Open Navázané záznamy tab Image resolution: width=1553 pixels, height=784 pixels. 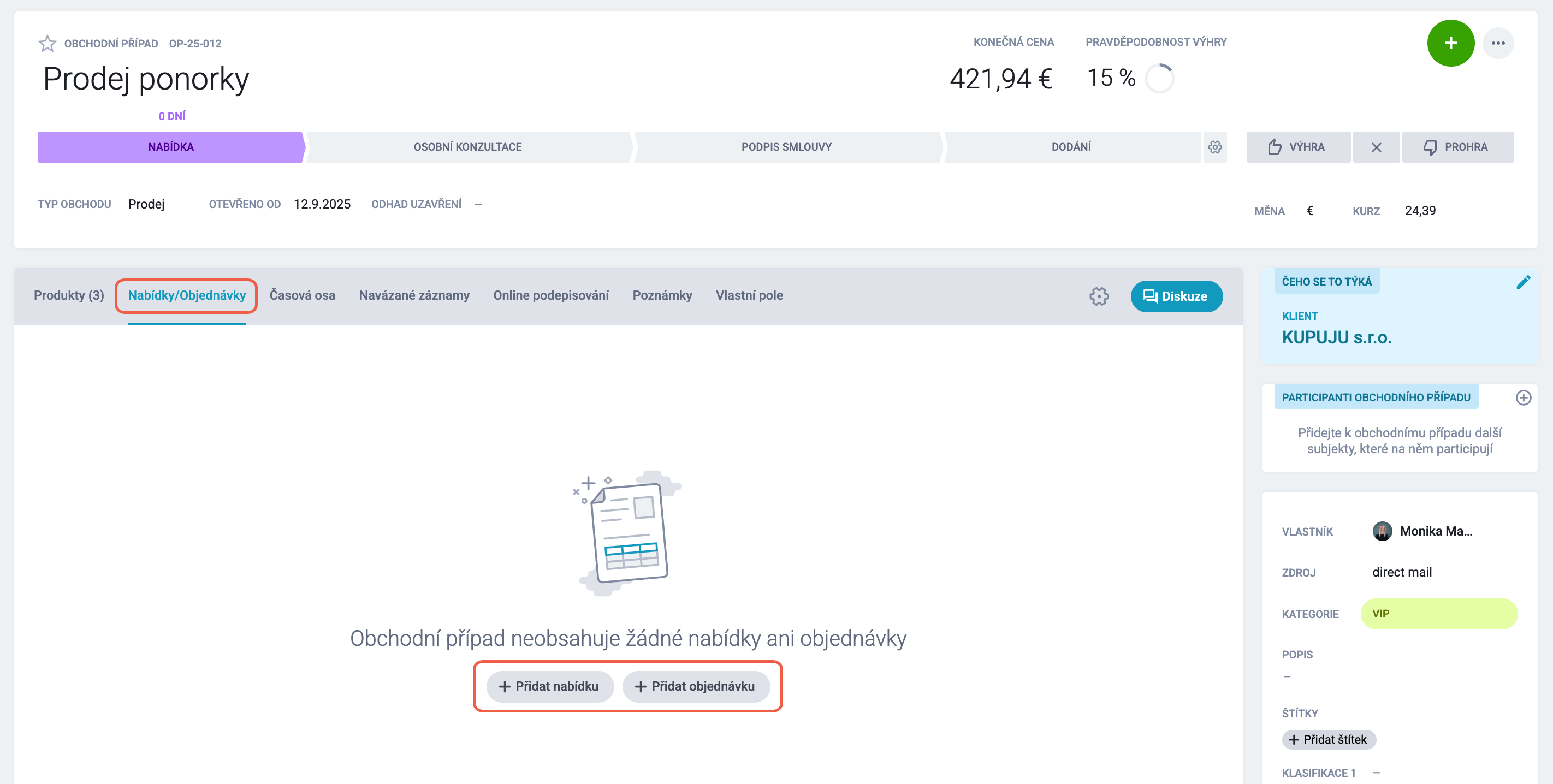414,295
